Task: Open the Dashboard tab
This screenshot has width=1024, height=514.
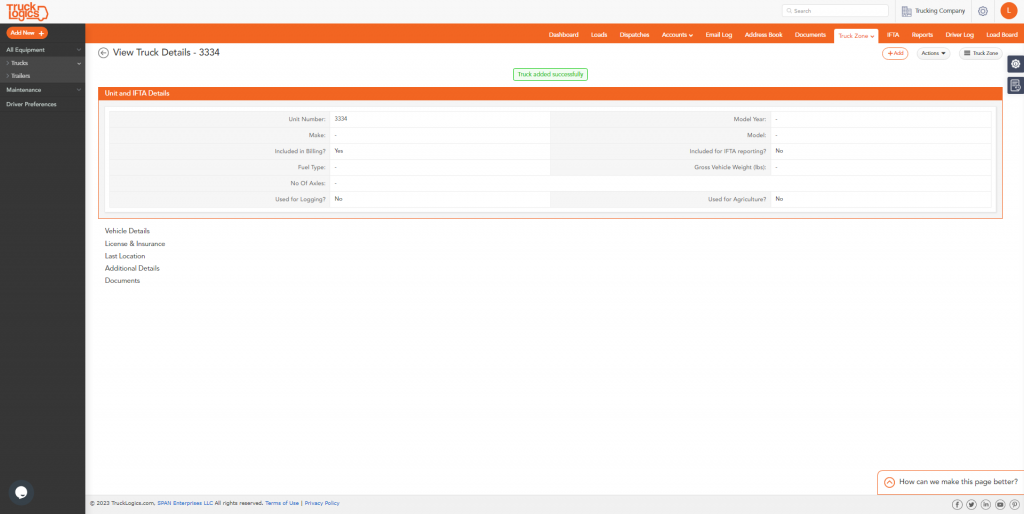Action: (564, 35)
